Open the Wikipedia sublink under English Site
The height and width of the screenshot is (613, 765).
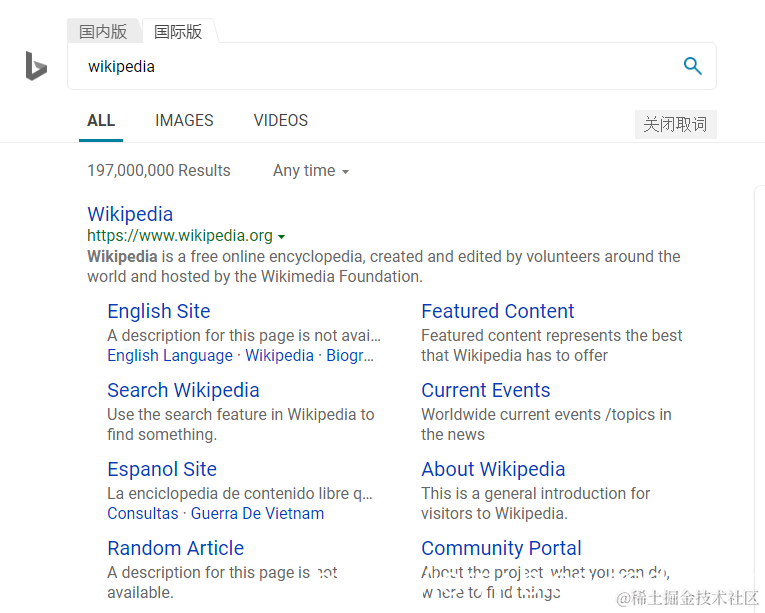(x=279, y=356)
